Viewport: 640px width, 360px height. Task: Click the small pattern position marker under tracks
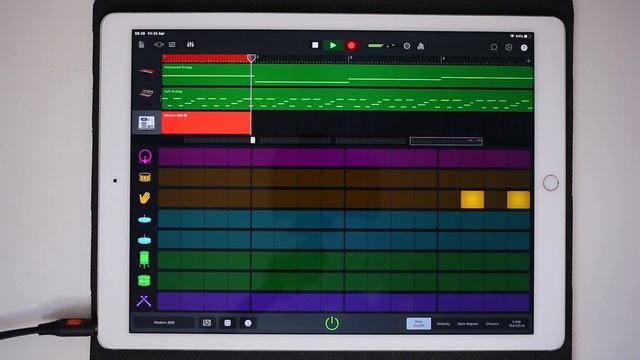tap(253, 140)
